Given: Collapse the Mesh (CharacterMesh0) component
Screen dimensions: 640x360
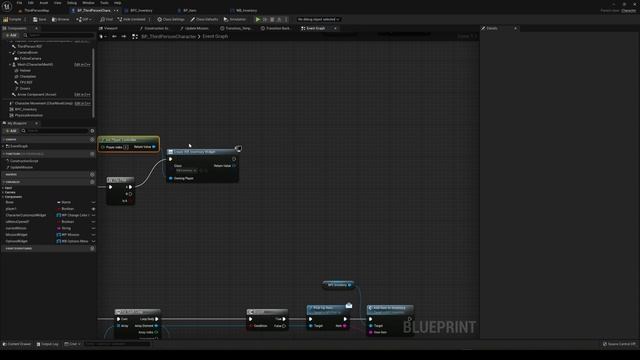Looking at the screenshot, I should coord(10,64).
